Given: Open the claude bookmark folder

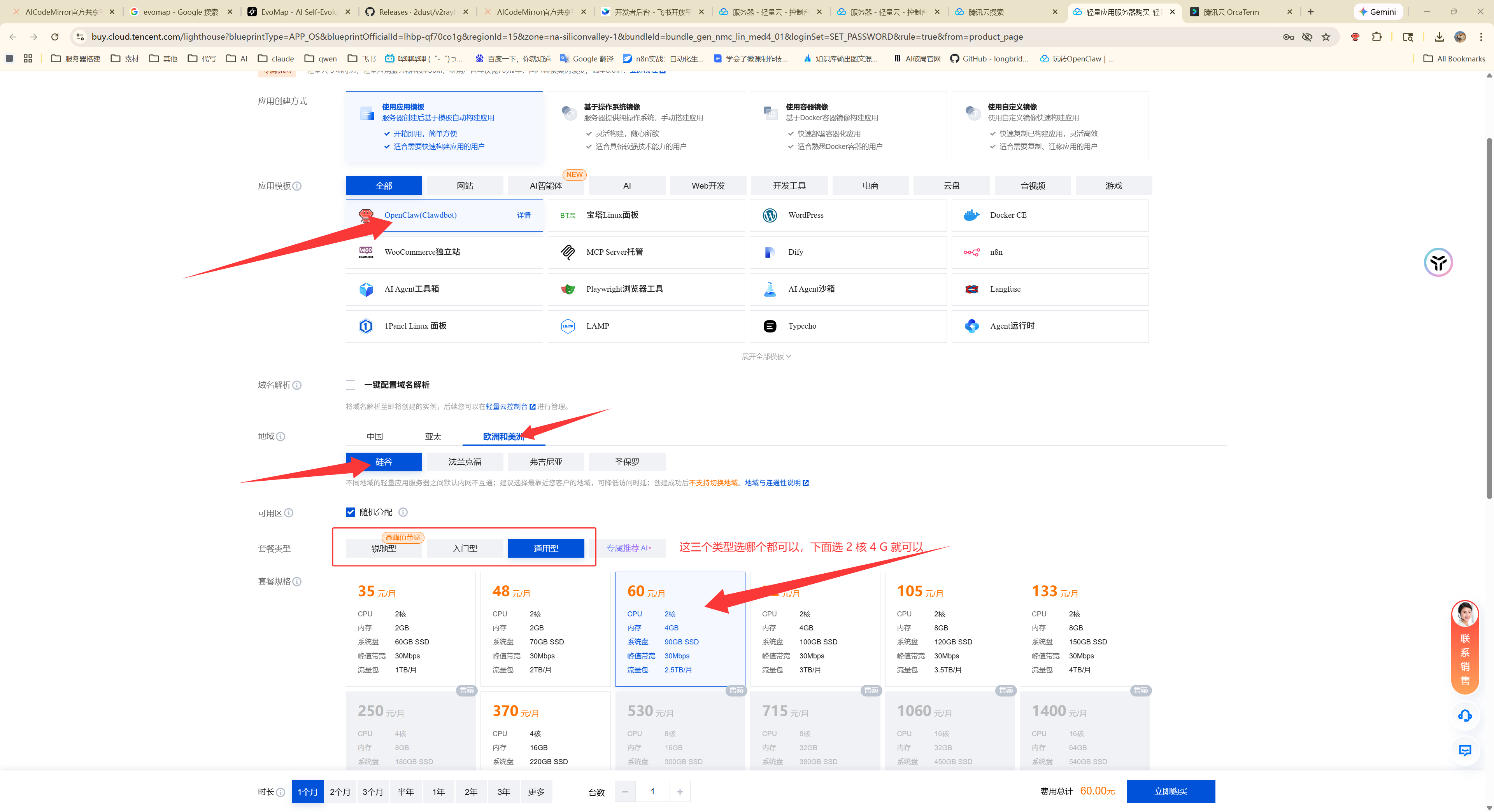Looking at the screenshot, I should 276,59.
